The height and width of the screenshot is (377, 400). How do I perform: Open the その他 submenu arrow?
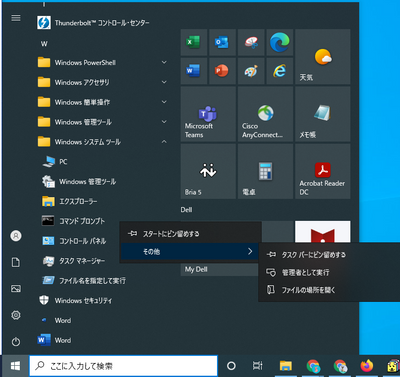(250, 251)
